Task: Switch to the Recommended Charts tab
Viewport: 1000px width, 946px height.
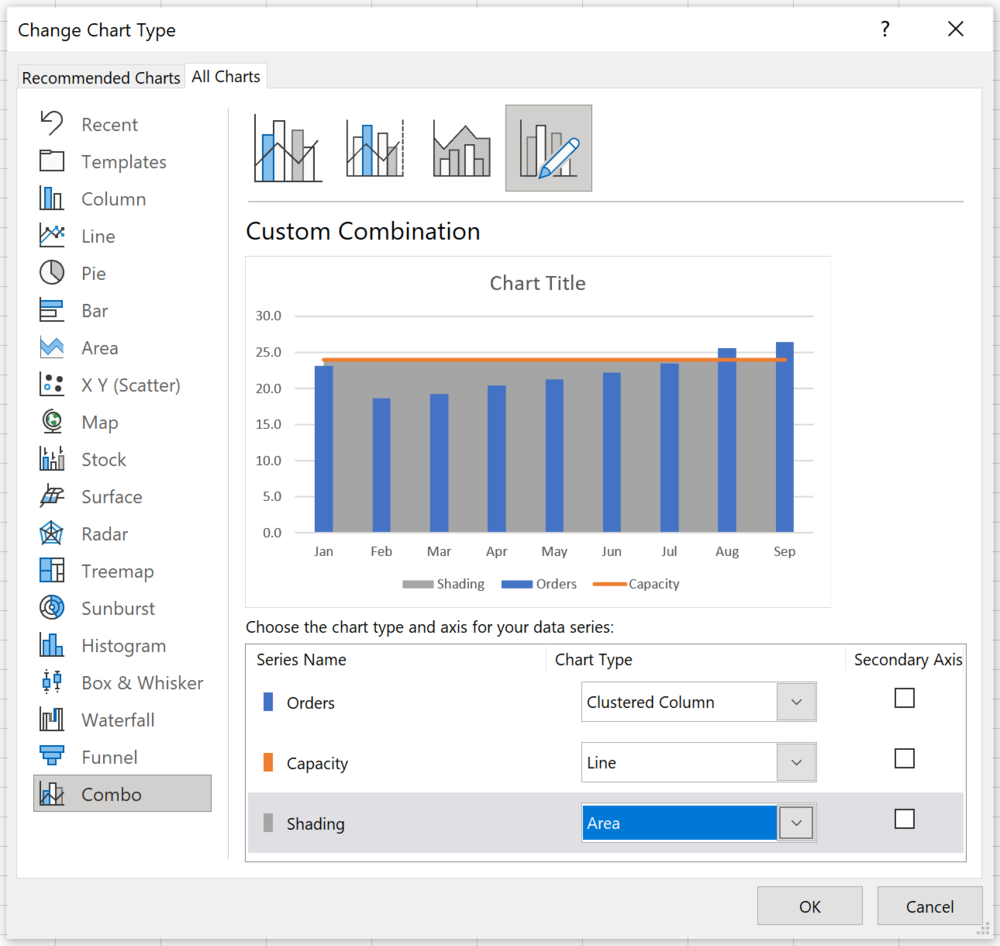Action: pos(100,77)
